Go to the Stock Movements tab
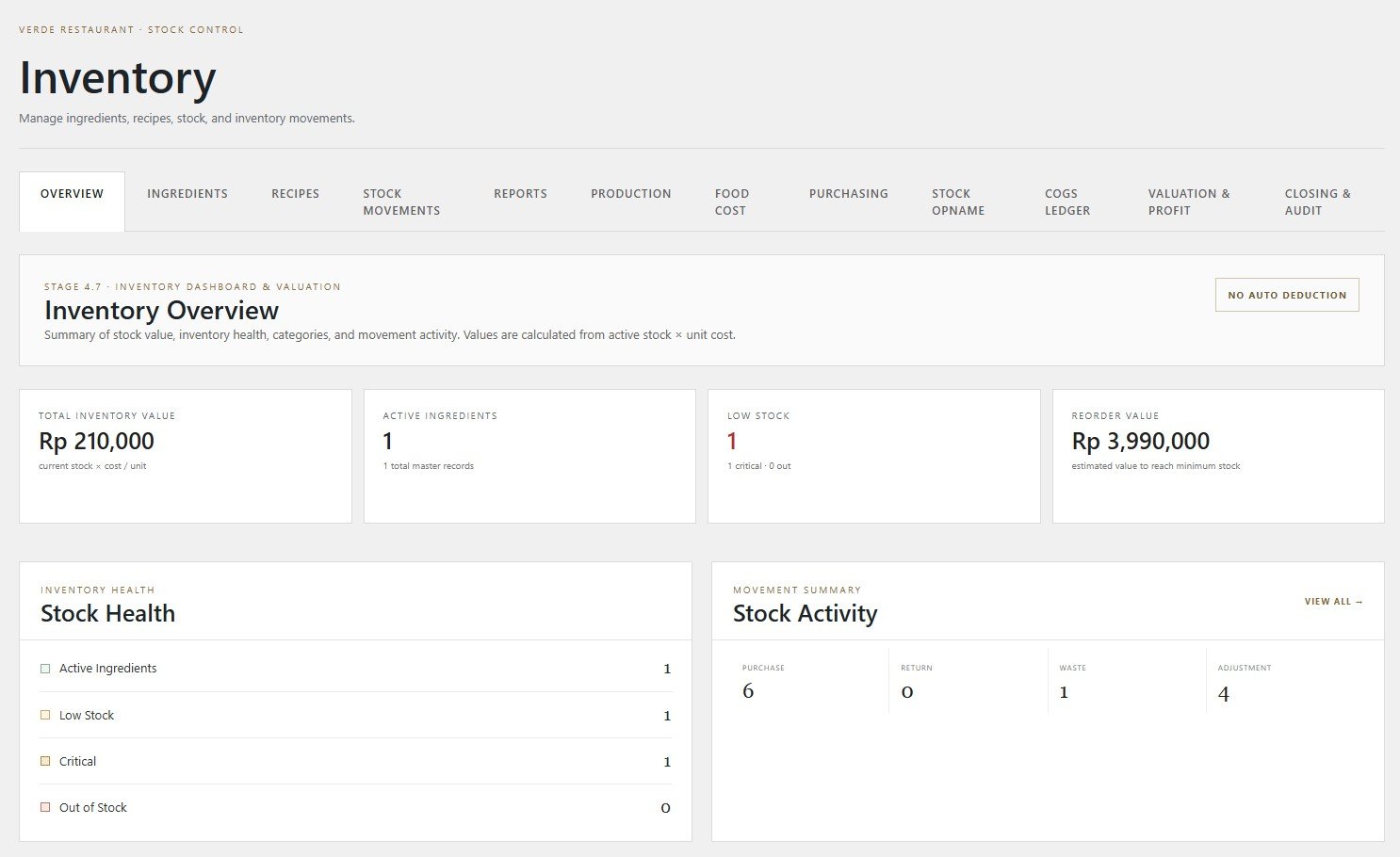Viewport: 1400px width, 857px height. coord(402,202)
